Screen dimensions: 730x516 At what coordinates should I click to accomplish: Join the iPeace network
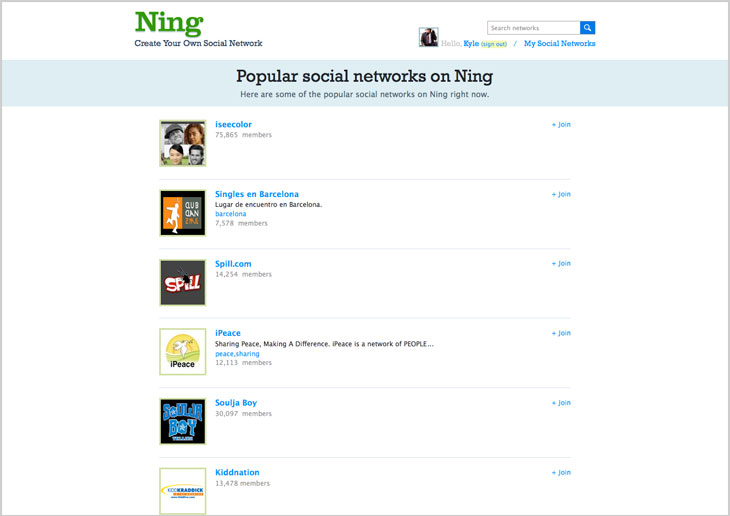[561, 333]
